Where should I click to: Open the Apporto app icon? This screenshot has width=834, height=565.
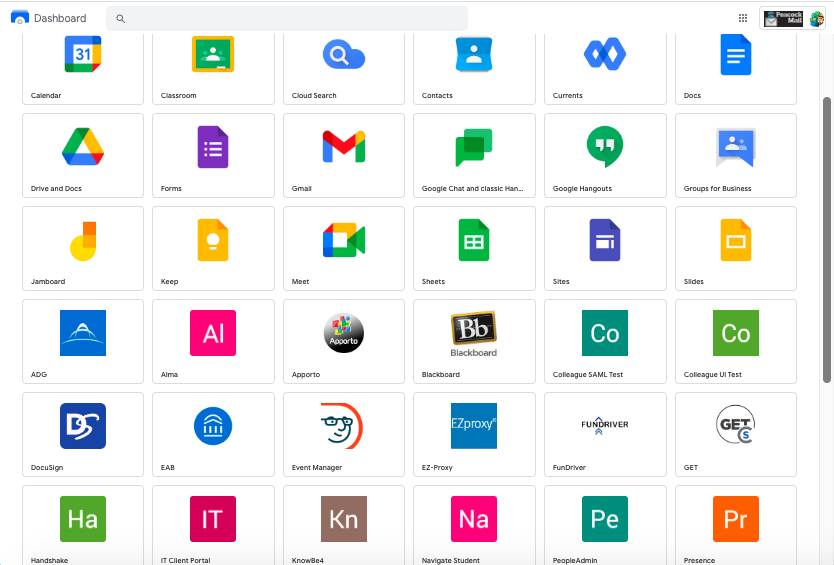[x=344, y=333]
